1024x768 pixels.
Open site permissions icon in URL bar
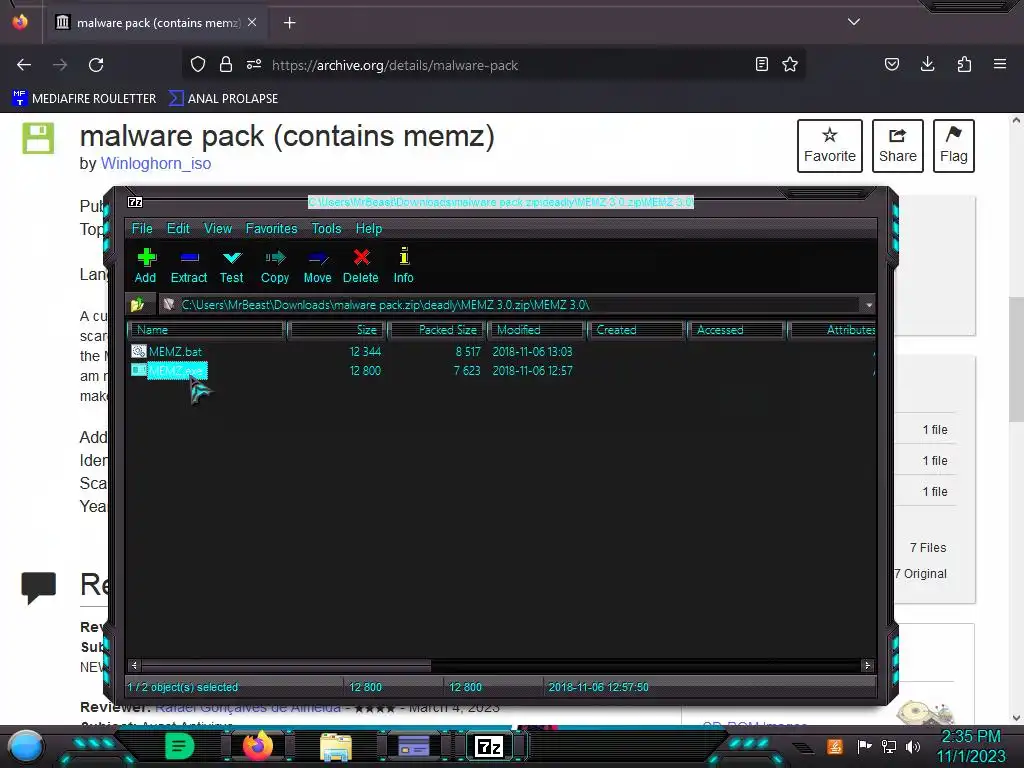click(x=254, y=64)
